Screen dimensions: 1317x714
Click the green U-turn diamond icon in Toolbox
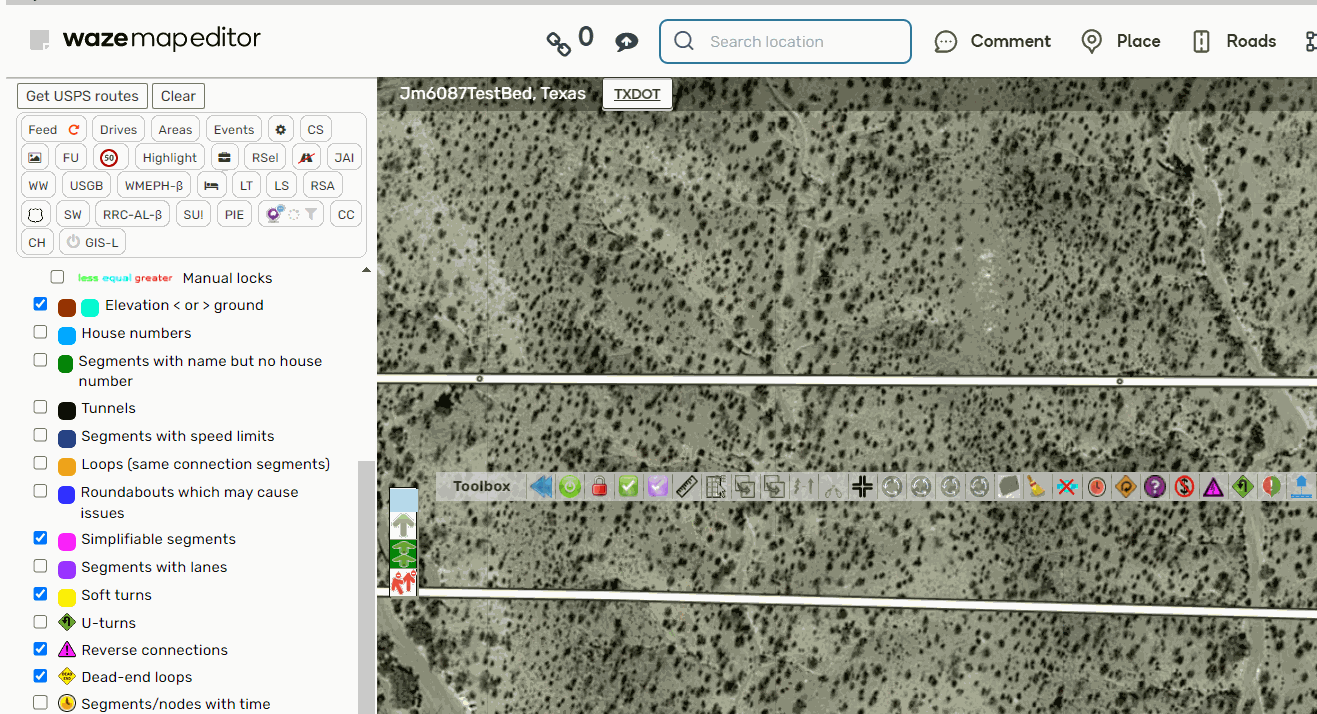1243,487
